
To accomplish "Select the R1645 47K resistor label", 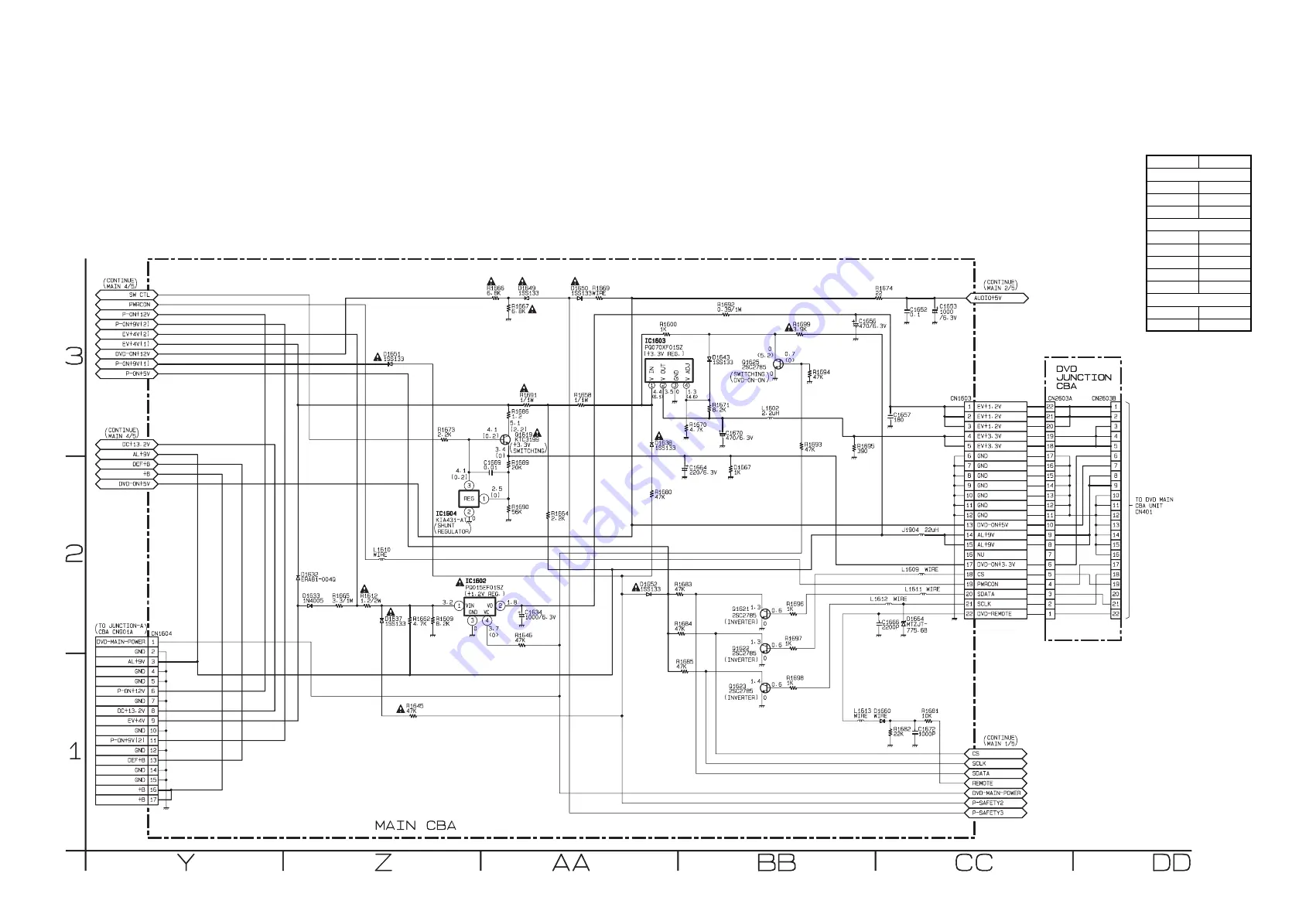I will pos(415,708).
